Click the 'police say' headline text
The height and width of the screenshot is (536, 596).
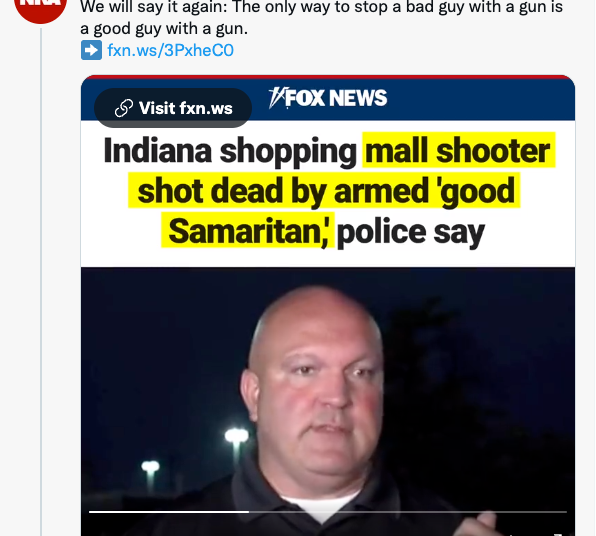pos(411,232)
